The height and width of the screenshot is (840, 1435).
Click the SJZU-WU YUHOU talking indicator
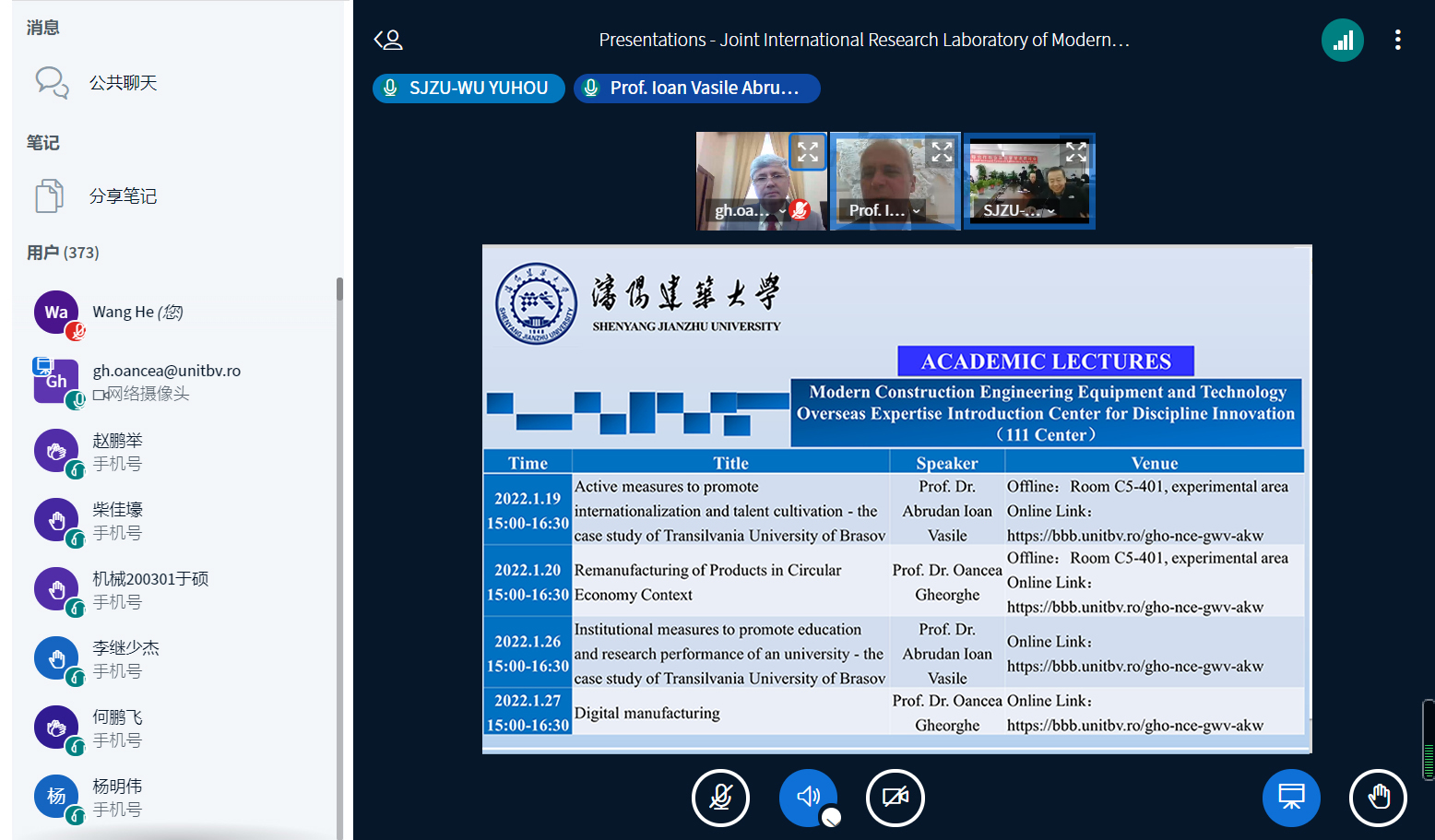point(468,89)
